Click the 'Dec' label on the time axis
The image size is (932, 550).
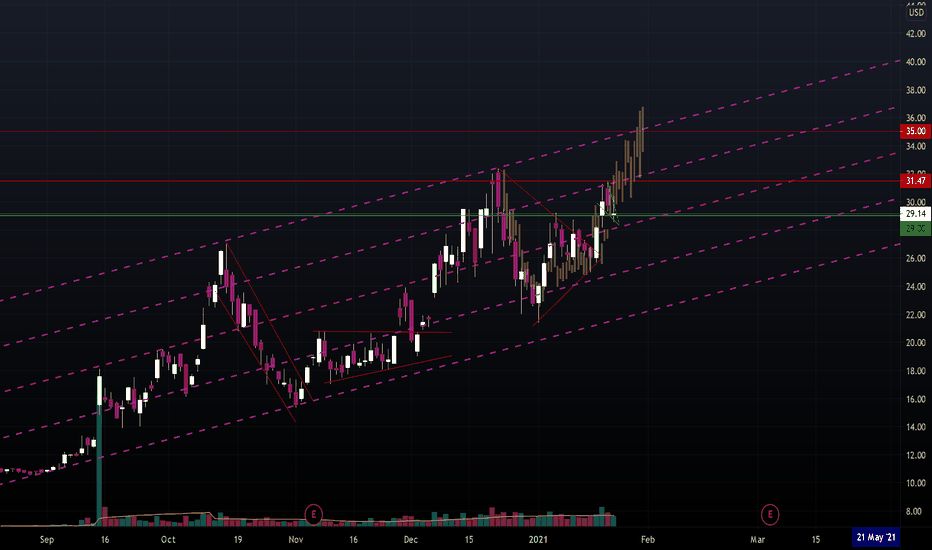411,540
